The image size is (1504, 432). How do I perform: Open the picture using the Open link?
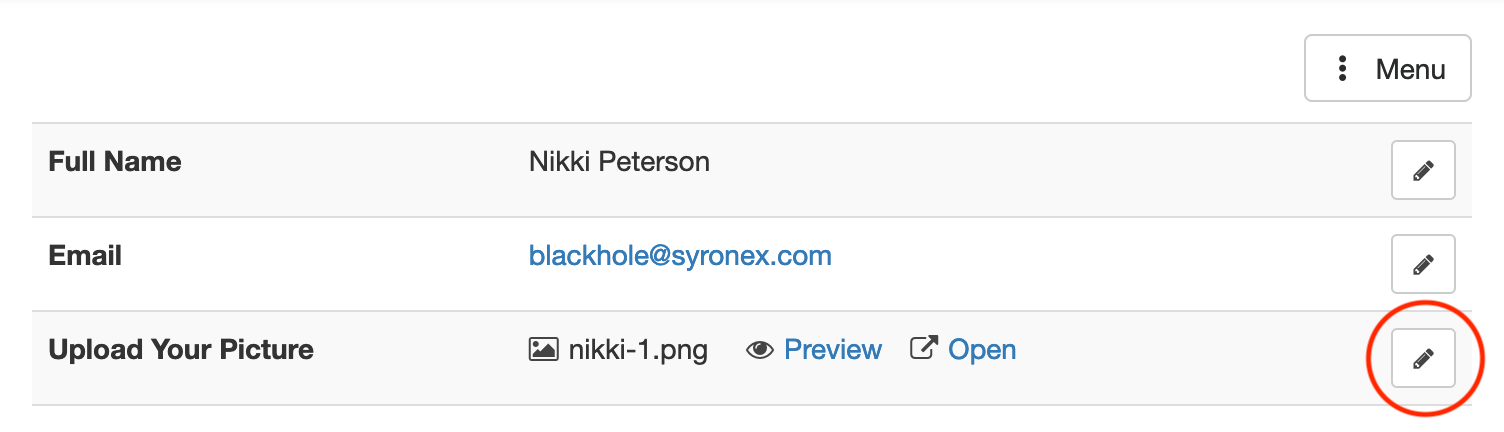(982, 350)
